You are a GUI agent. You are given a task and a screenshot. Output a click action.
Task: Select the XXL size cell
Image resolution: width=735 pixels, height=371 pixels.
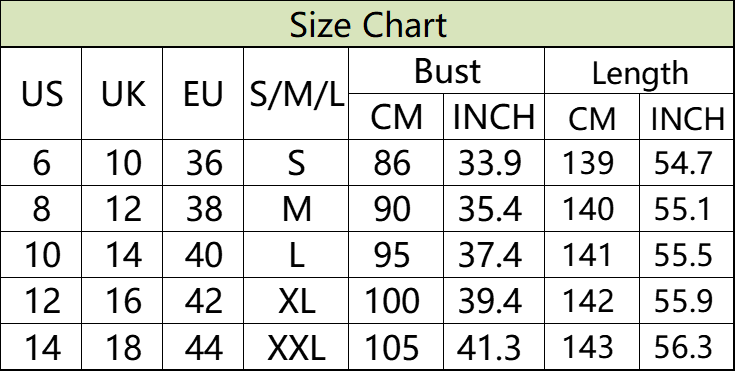coord(296,347)
